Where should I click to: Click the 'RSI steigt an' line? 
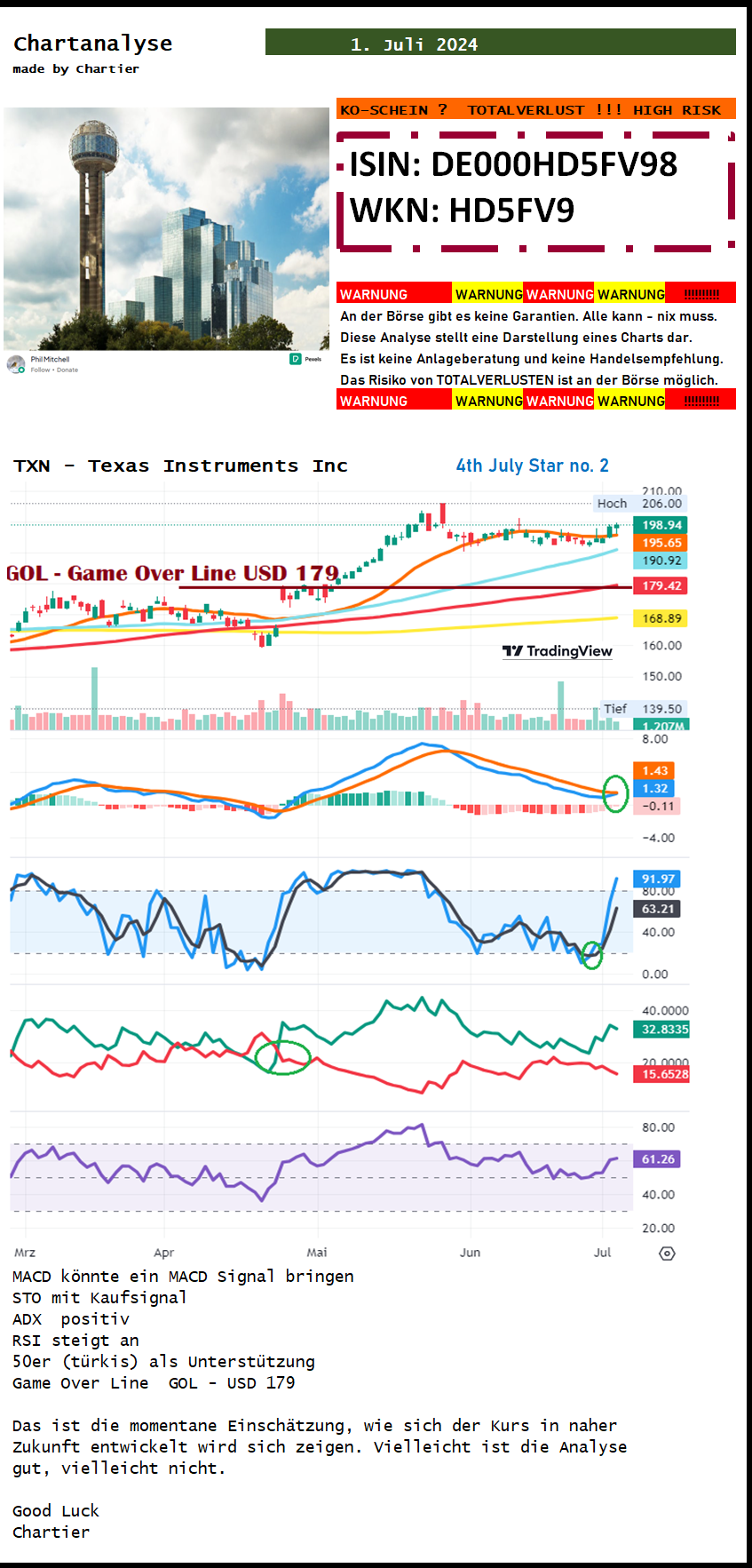75,1341
